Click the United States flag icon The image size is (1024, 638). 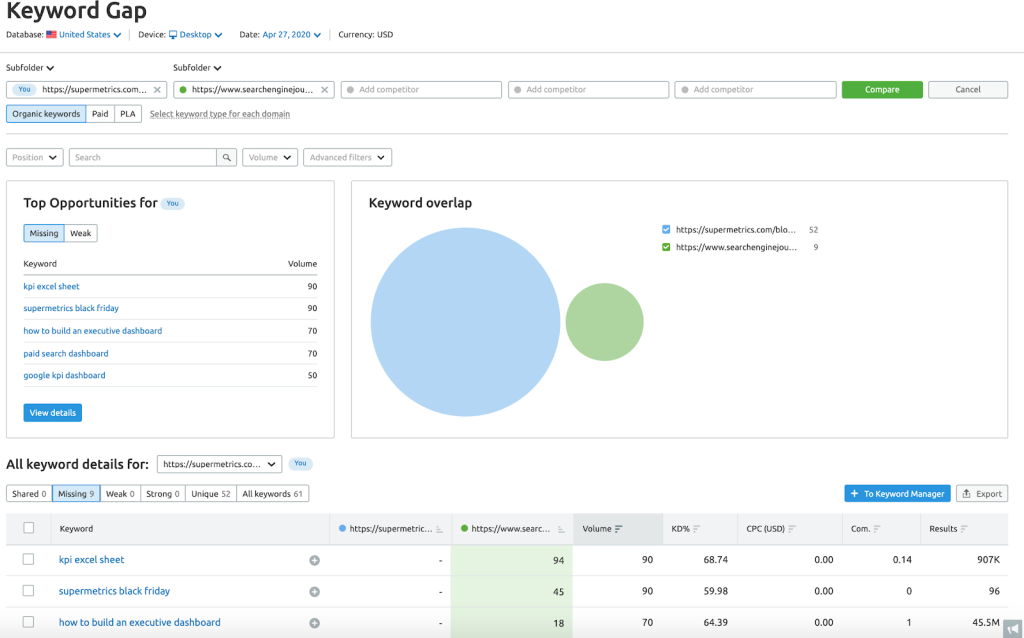[x=51, y=35]
